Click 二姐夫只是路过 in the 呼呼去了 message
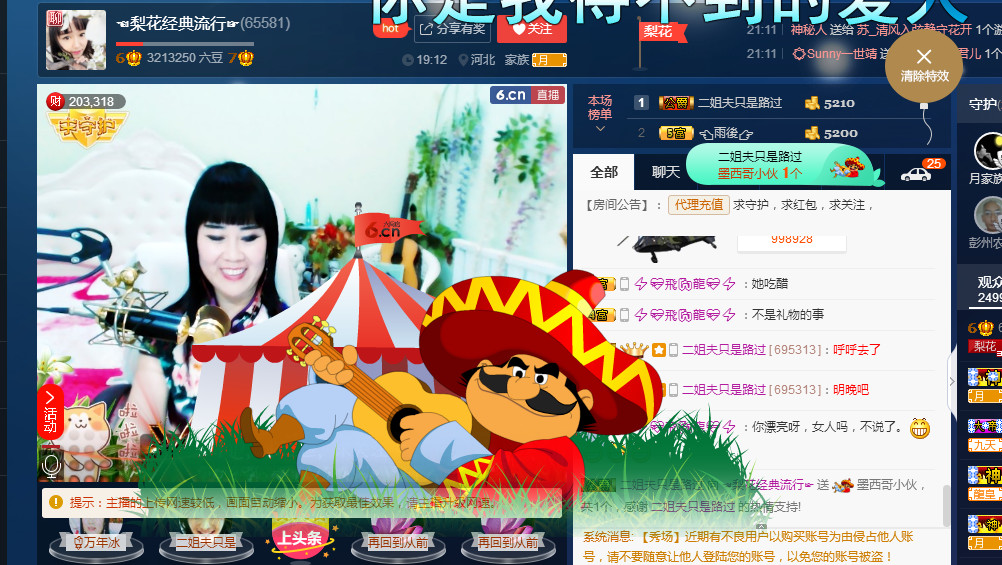 pos(724,350)
